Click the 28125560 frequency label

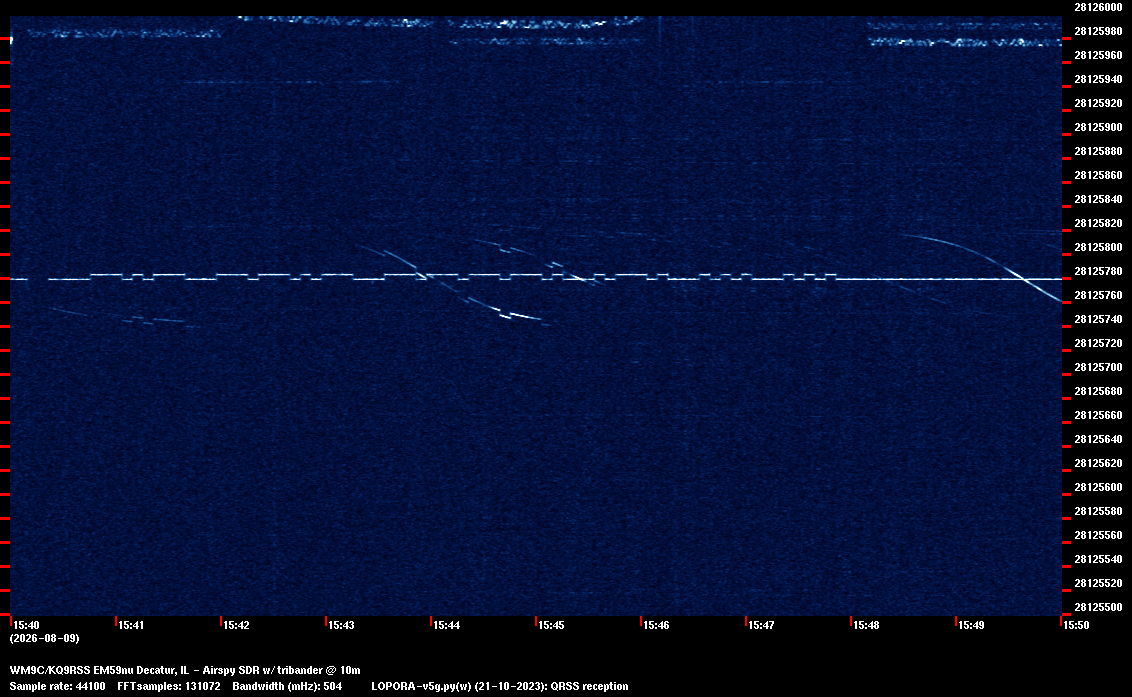pyautogui.click(x=1098, y=535)
